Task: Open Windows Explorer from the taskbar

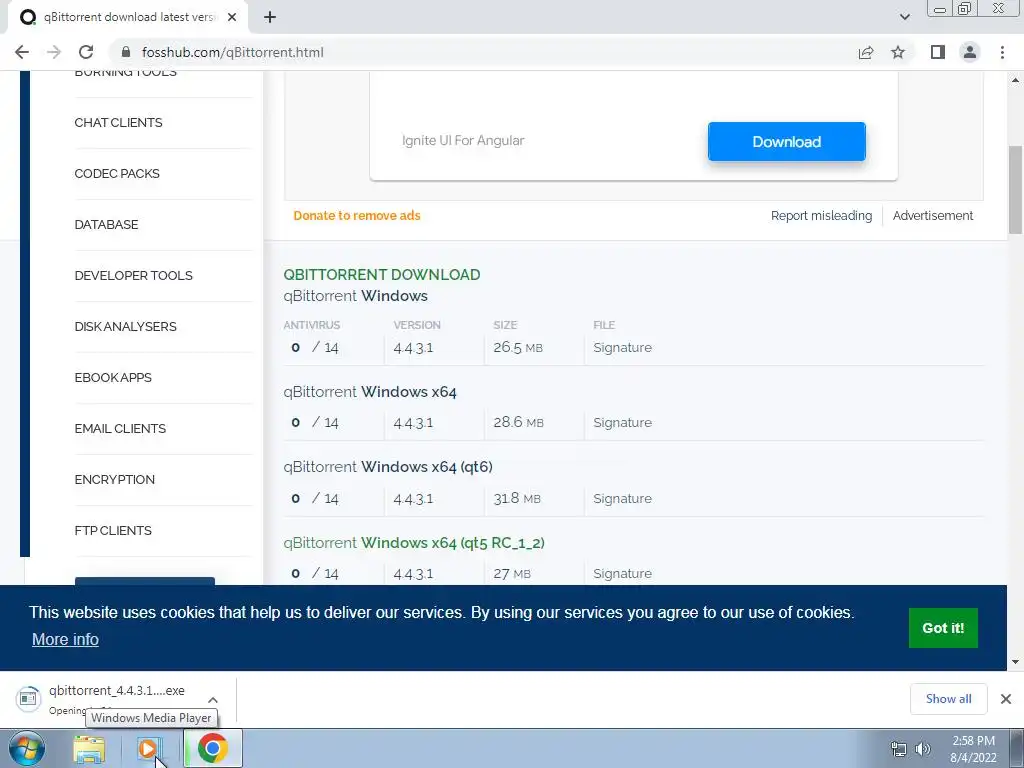Action: 89,750
